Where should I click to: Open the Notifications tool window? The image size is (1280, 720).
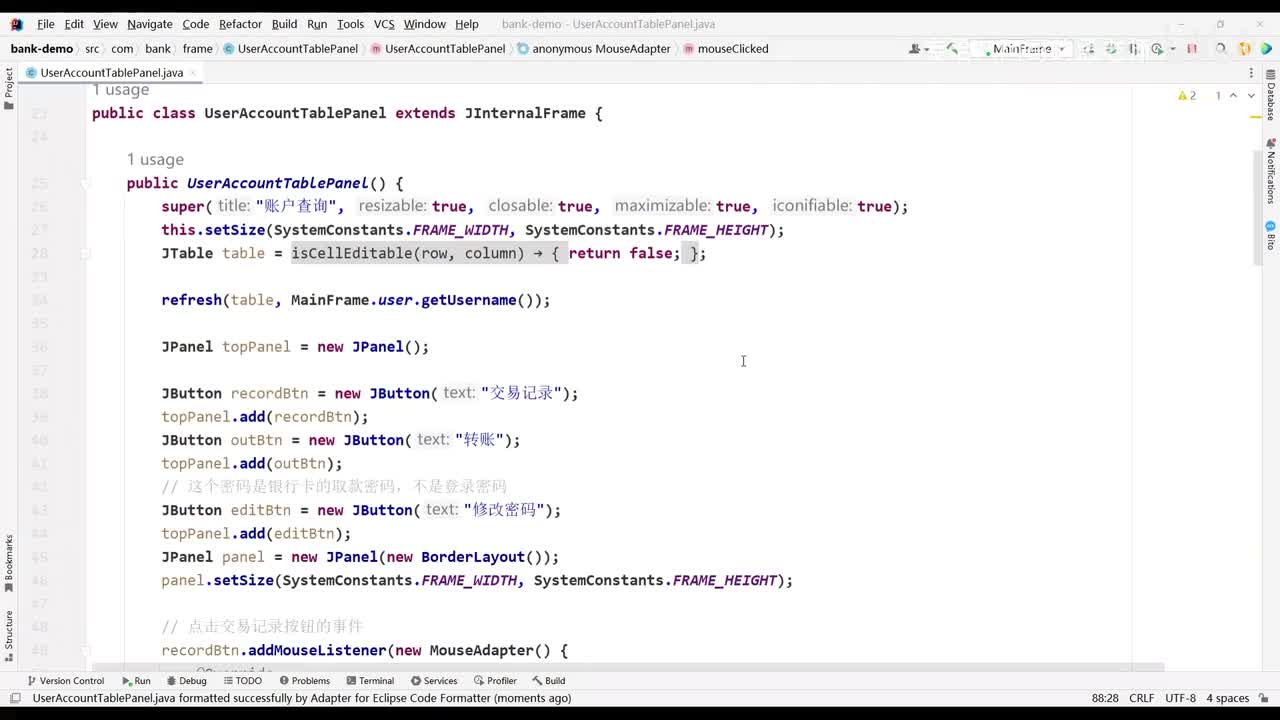pos(1271,170)
